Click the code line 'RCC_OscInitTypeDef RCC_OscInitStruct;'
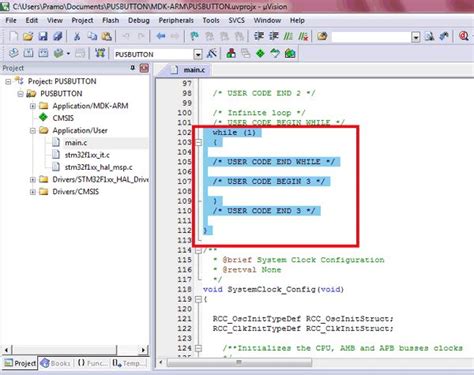Image resolution: width=474 pixels, height=375 pixels. (303, 319)
